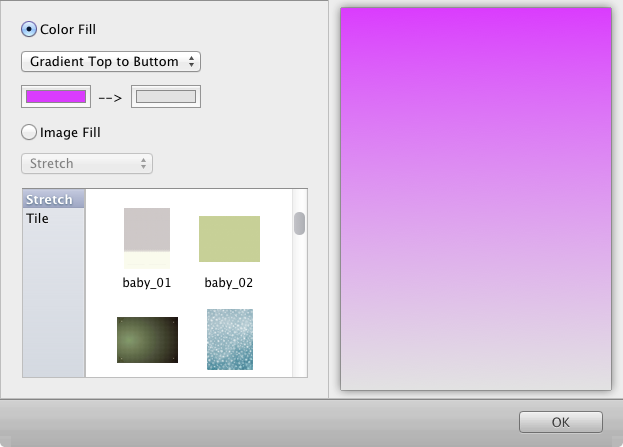
Task: Select Tile in the fill mode list
Action: 38,218
